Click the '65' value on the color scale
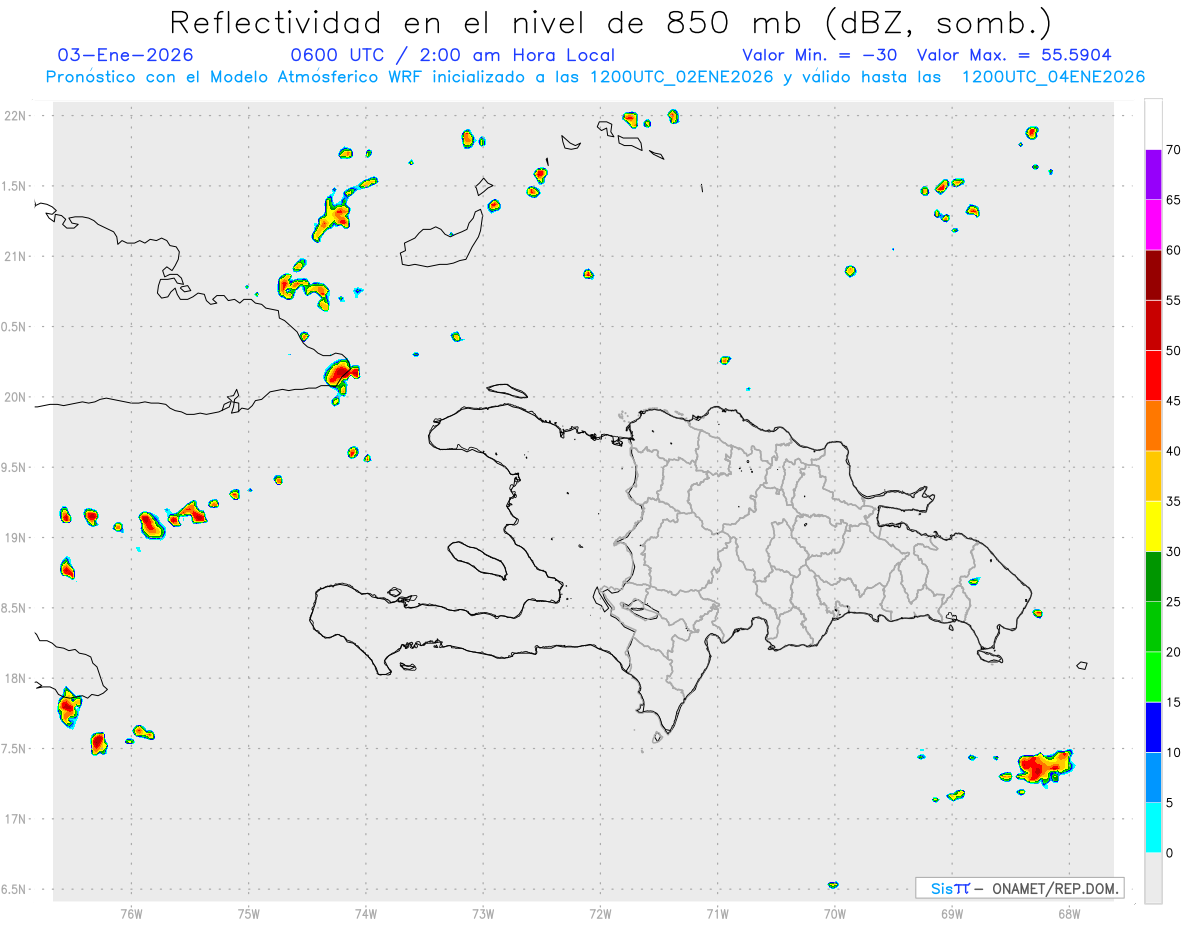Screen dimensions: 1200x927 1173,200
